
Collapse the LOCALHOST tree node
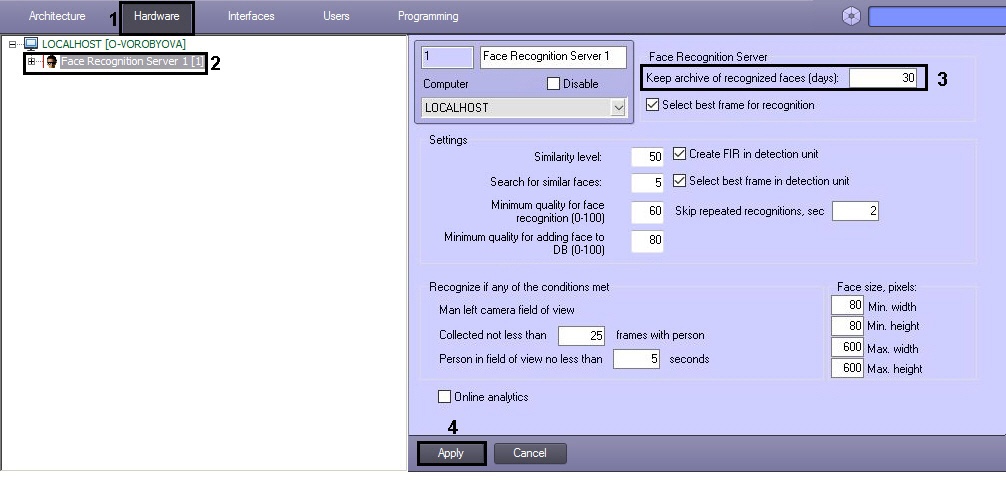tap(12, 44)
